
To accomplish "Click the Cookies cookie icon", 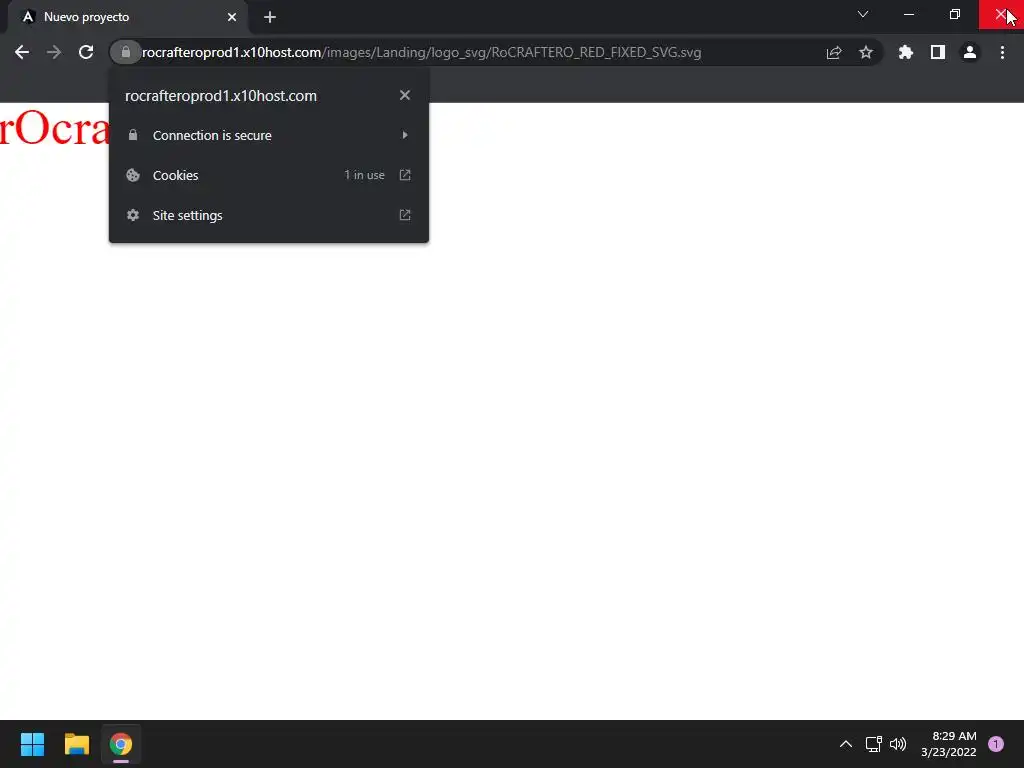I will tap(133, 175).
